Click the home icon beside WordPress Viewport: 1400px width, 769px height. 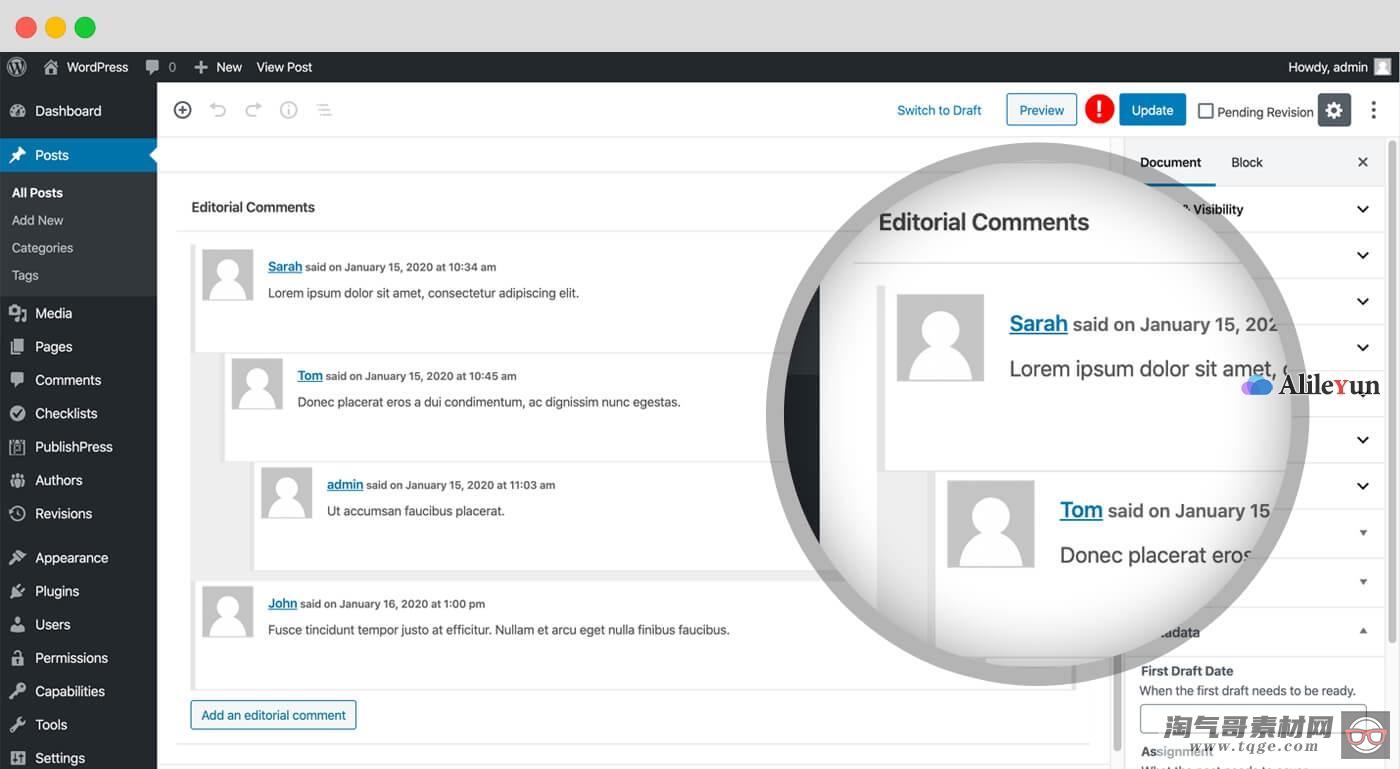point(50,67)
